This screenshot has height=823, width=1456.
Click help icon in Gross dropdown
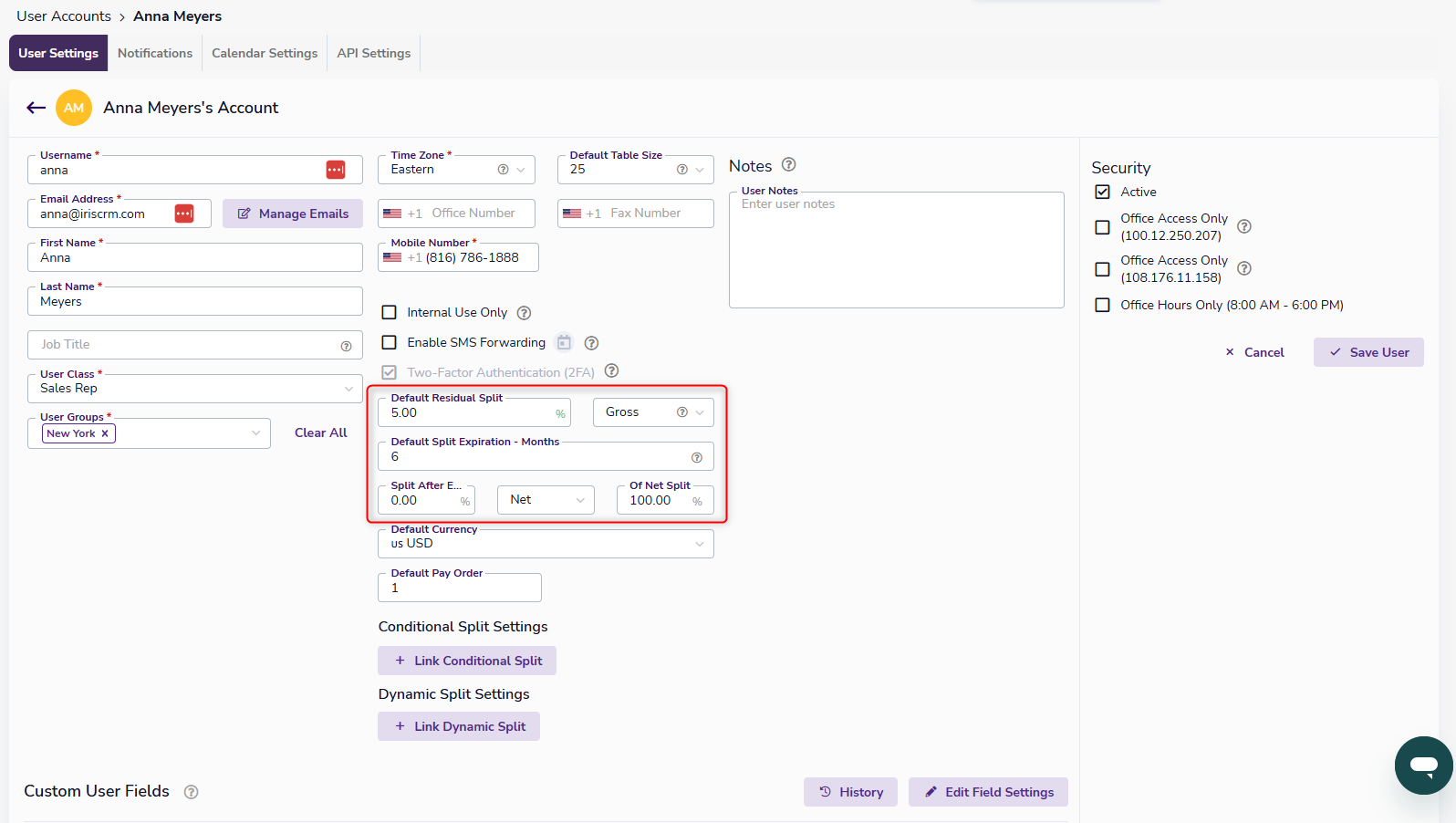[x=681, y=412]
